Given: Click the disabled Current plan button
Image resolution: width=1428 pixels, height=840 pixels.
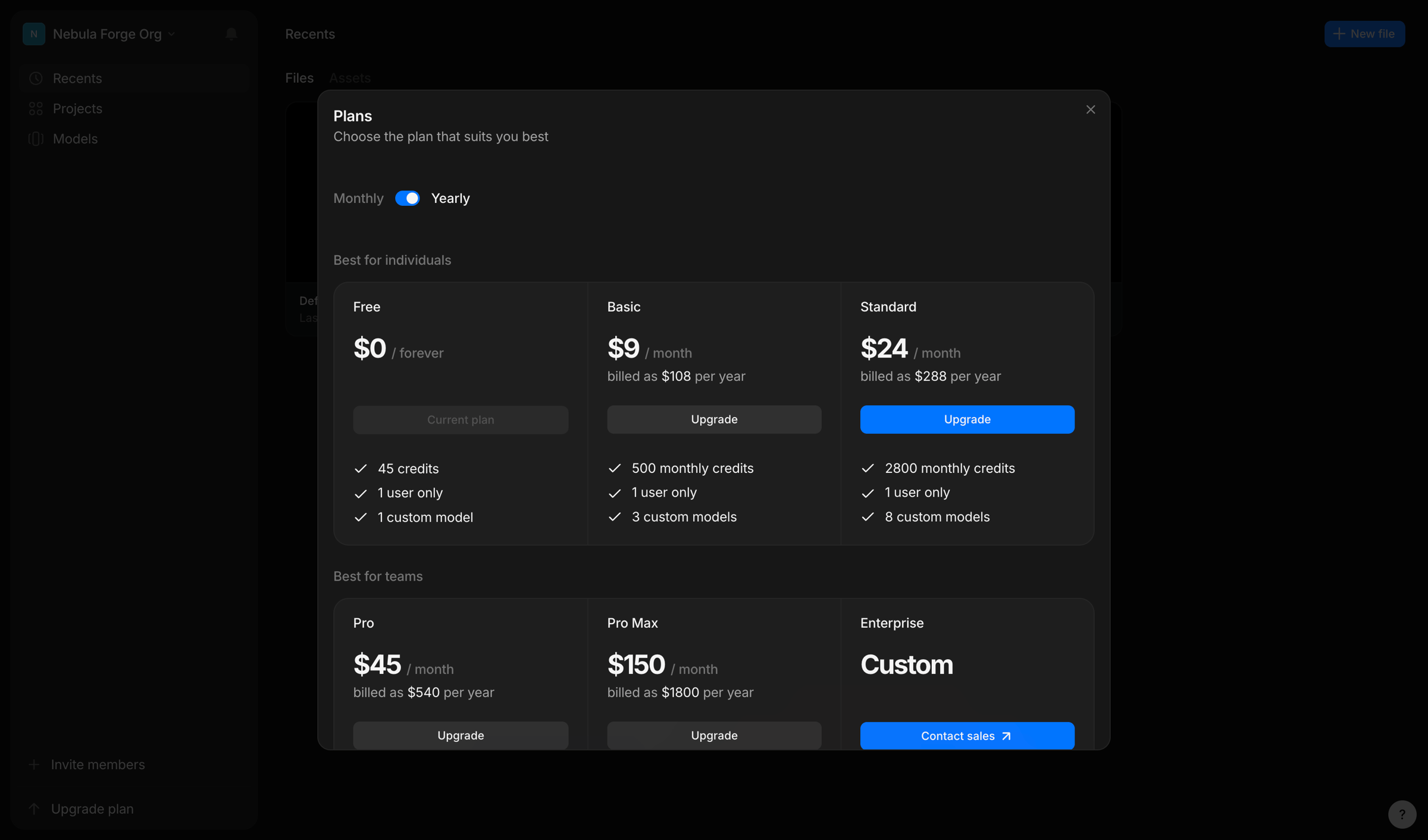Looking at the screenshot, I should [x=461, y=419].
